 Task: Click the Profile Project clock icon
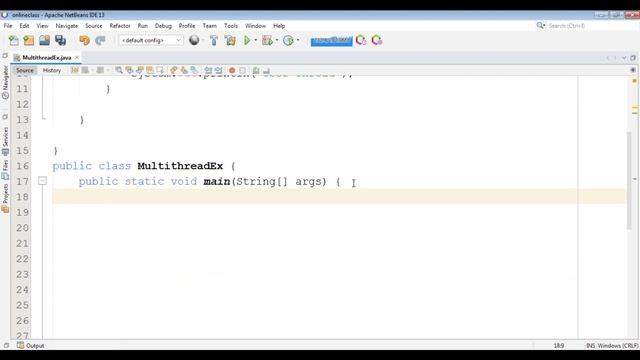[x=289, y=40]
